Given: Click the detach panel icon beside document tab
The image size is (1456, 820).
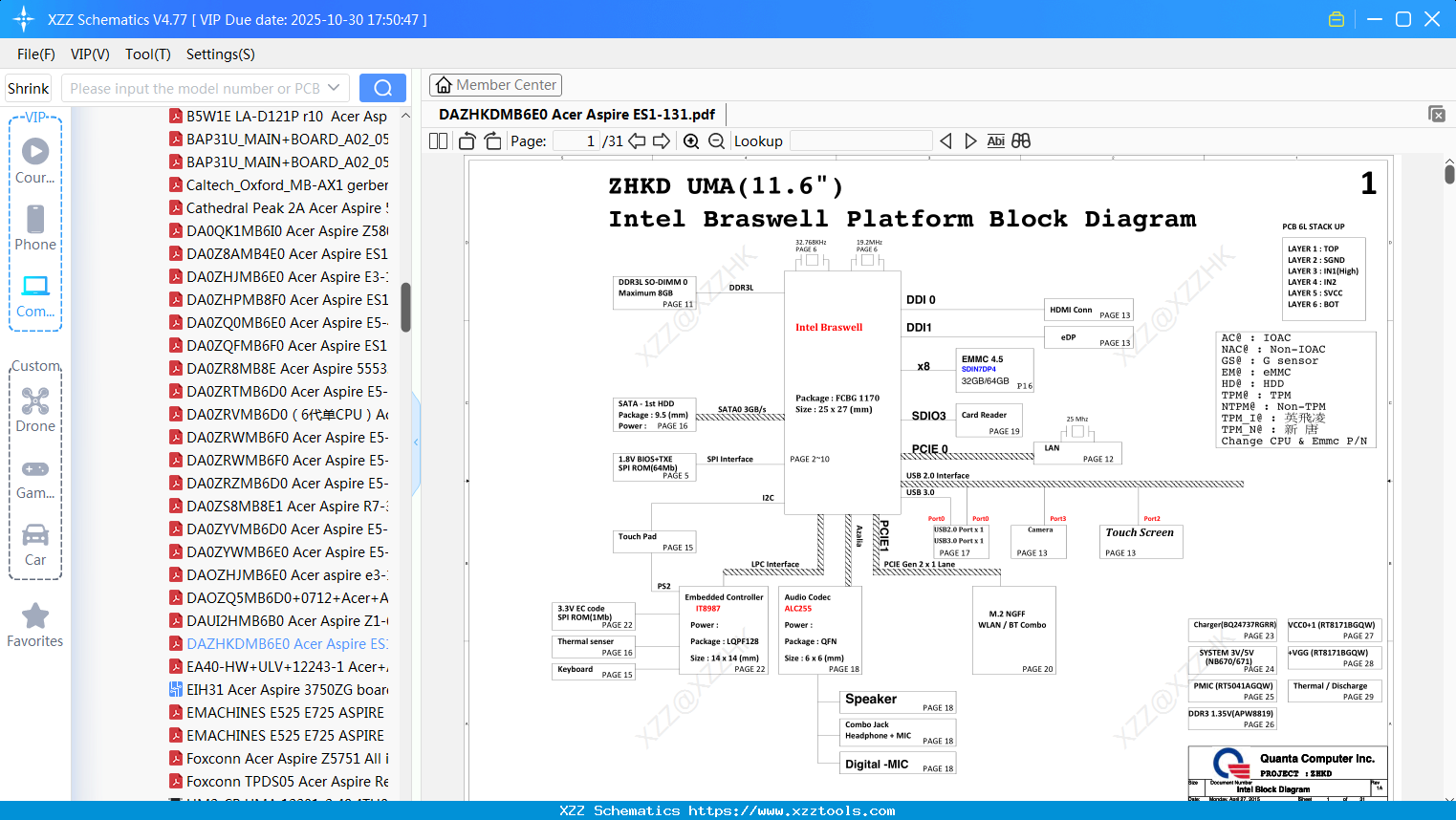Looking at the screenshot, I should point(1437,114).
